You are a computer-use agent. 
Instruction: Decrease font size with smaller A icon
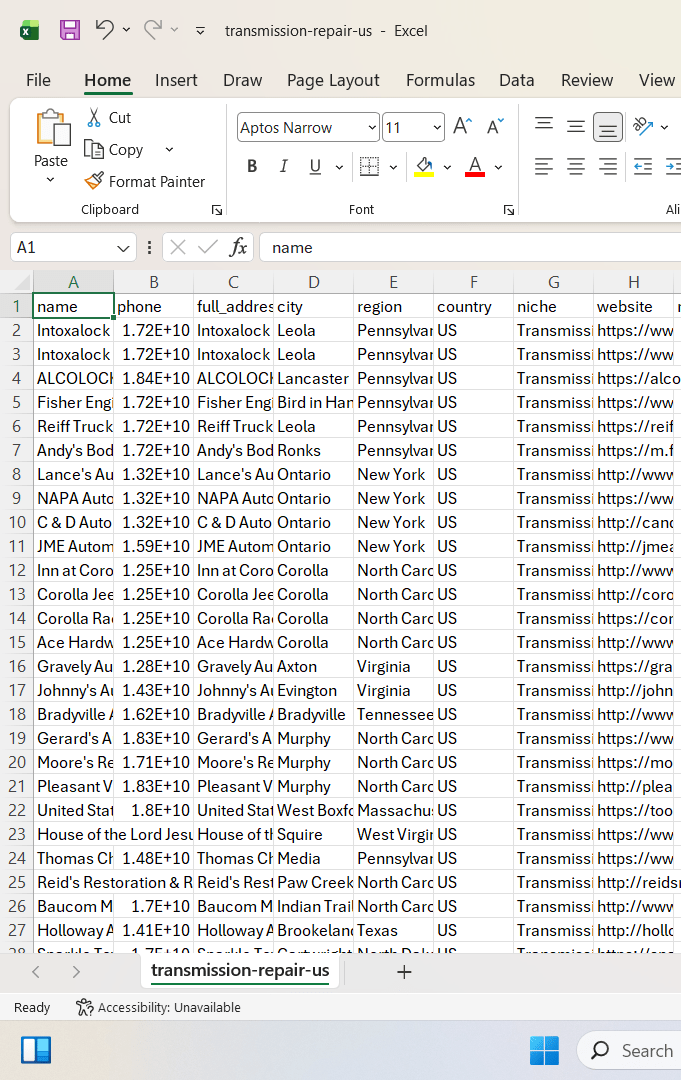495,127
